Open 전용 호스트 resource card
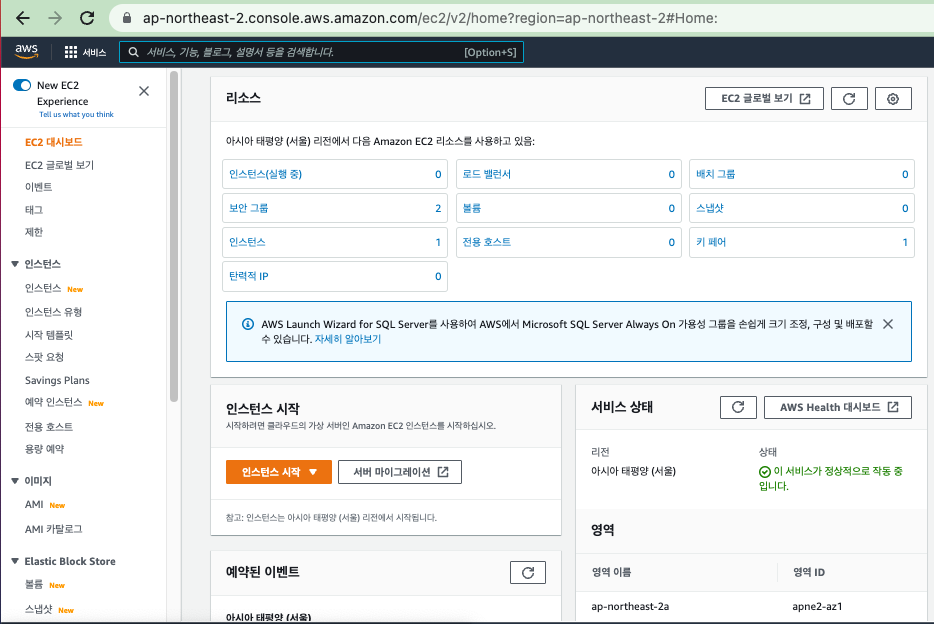The height and width of the screenshot is (624, 934). (x=568, y=242)
